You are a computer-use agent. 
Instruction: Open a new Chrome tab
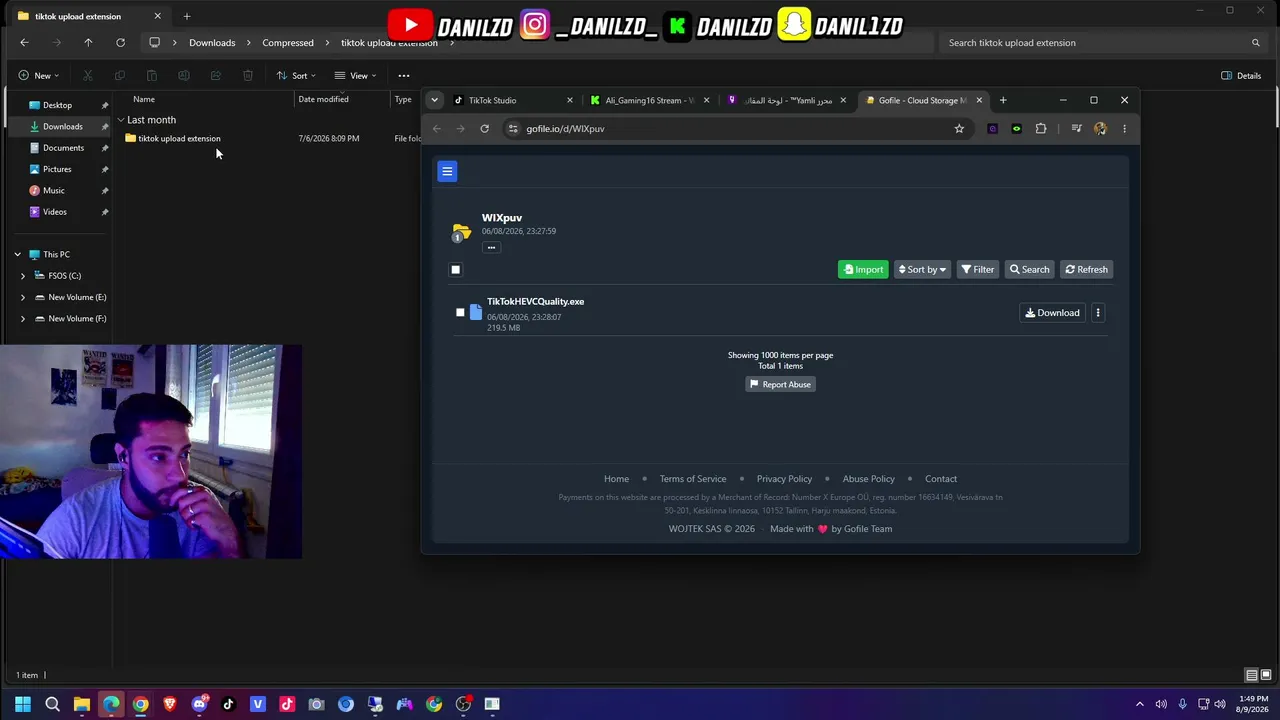pyautogui.click(x=1003, y=100)
